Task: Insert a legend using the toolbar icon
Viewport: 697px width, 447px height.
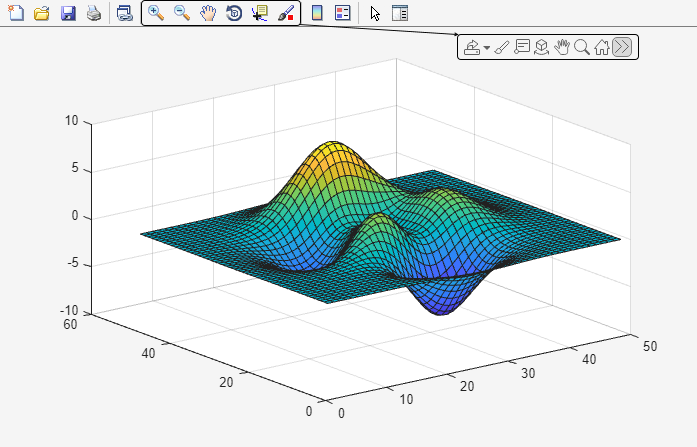Action: click(x=342, y=14)
